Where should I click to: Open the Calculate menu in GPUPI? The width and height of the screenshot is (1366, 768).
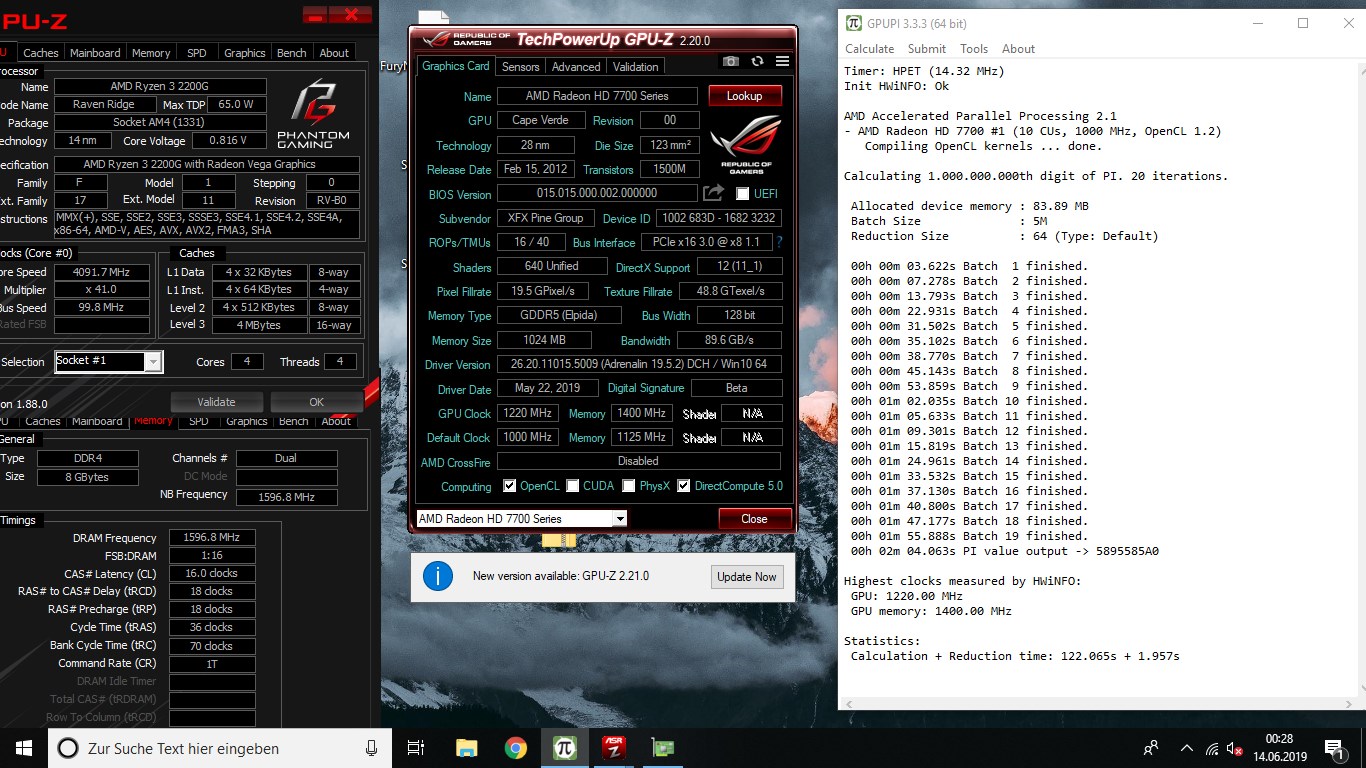coord(870,48)
